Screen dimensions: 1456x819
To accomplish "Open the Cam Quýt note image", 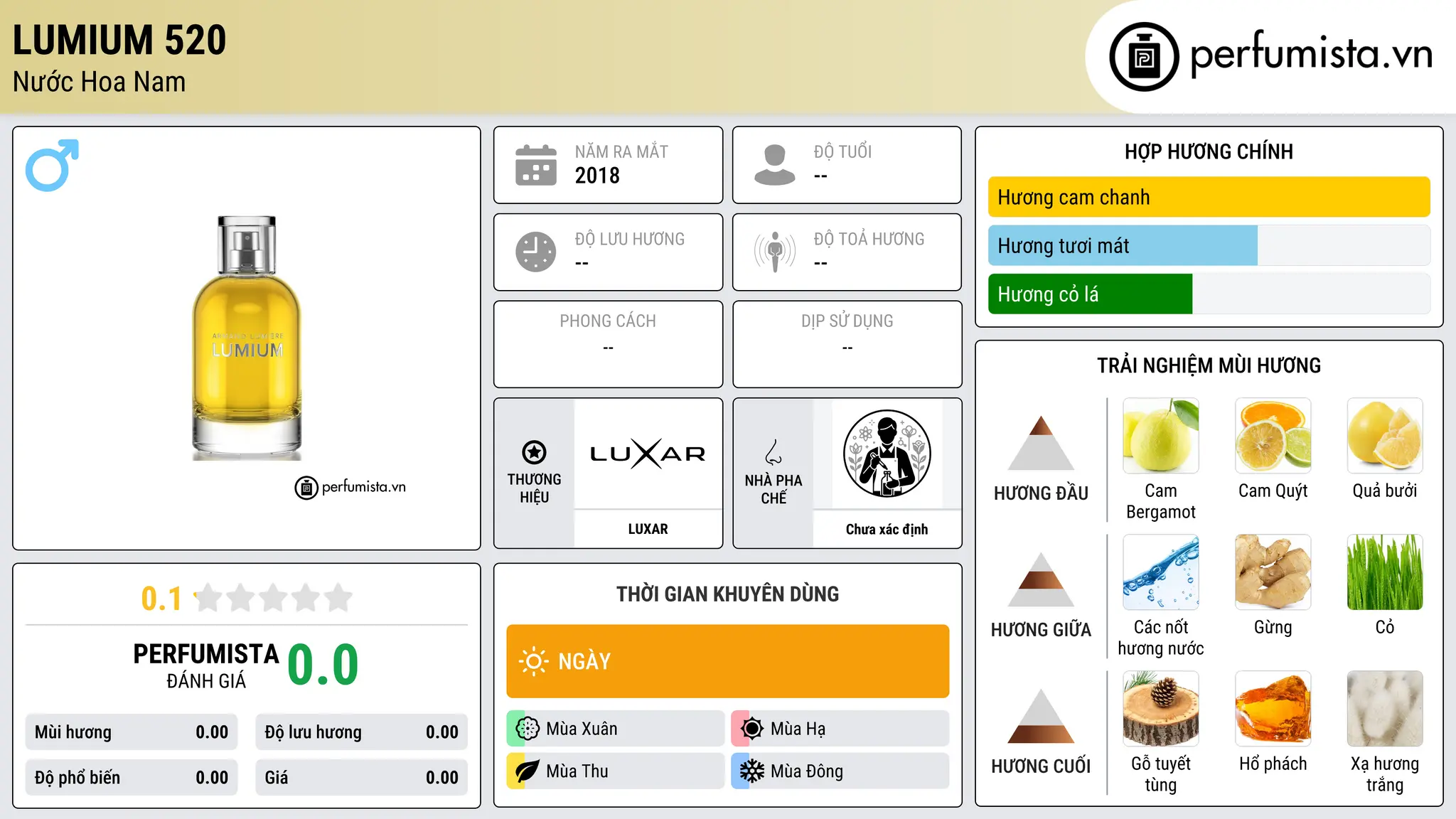I will pos(1273,436).
